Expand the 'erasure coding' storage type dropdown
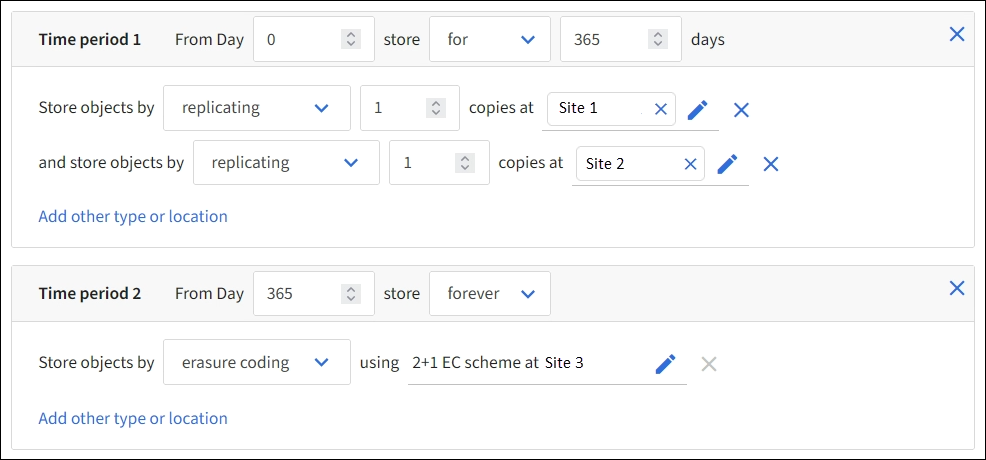 [x=256, y=362]
